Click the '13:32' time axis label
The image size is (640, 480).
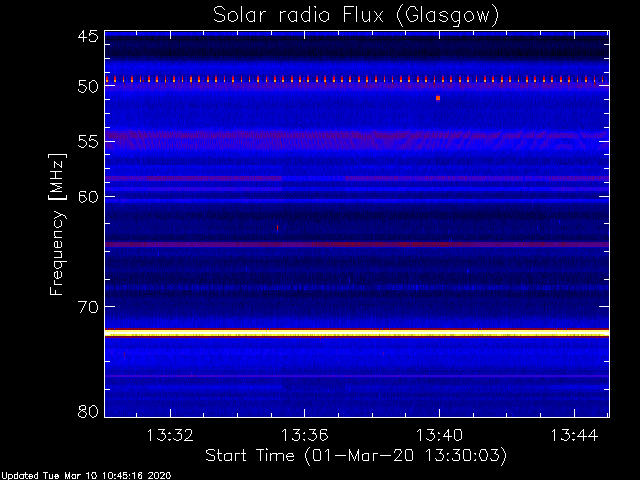(x=169, y=436)
